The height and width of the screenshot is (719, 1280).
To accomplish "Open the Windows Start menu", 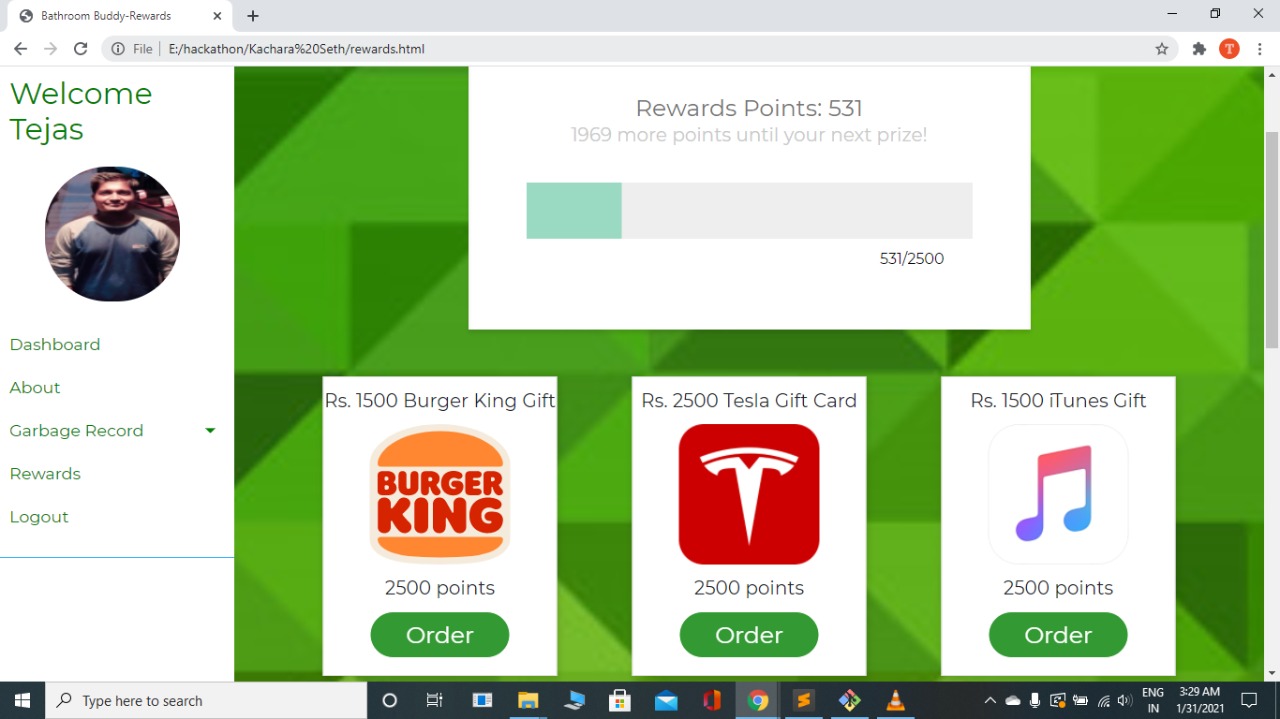I will click(22, 700).
